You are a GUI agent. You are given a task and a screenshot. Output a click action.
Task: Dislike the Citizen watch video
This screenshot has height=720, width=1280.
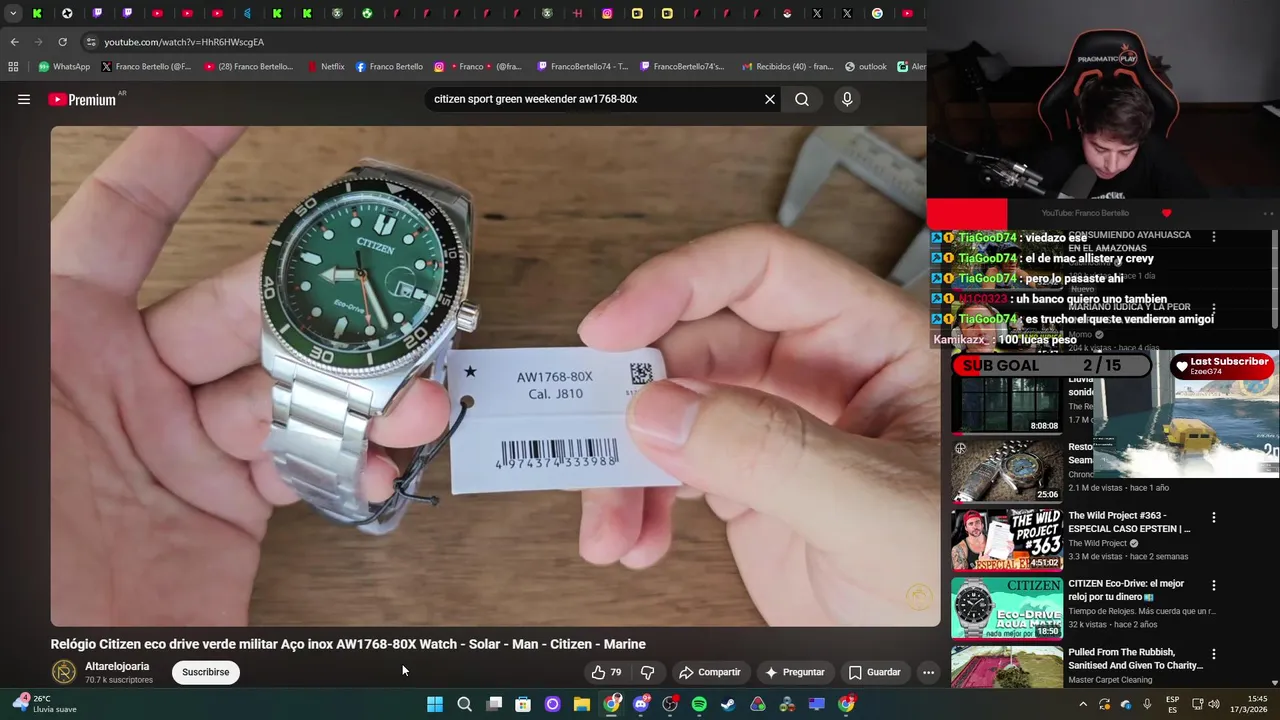pos(647,672)
